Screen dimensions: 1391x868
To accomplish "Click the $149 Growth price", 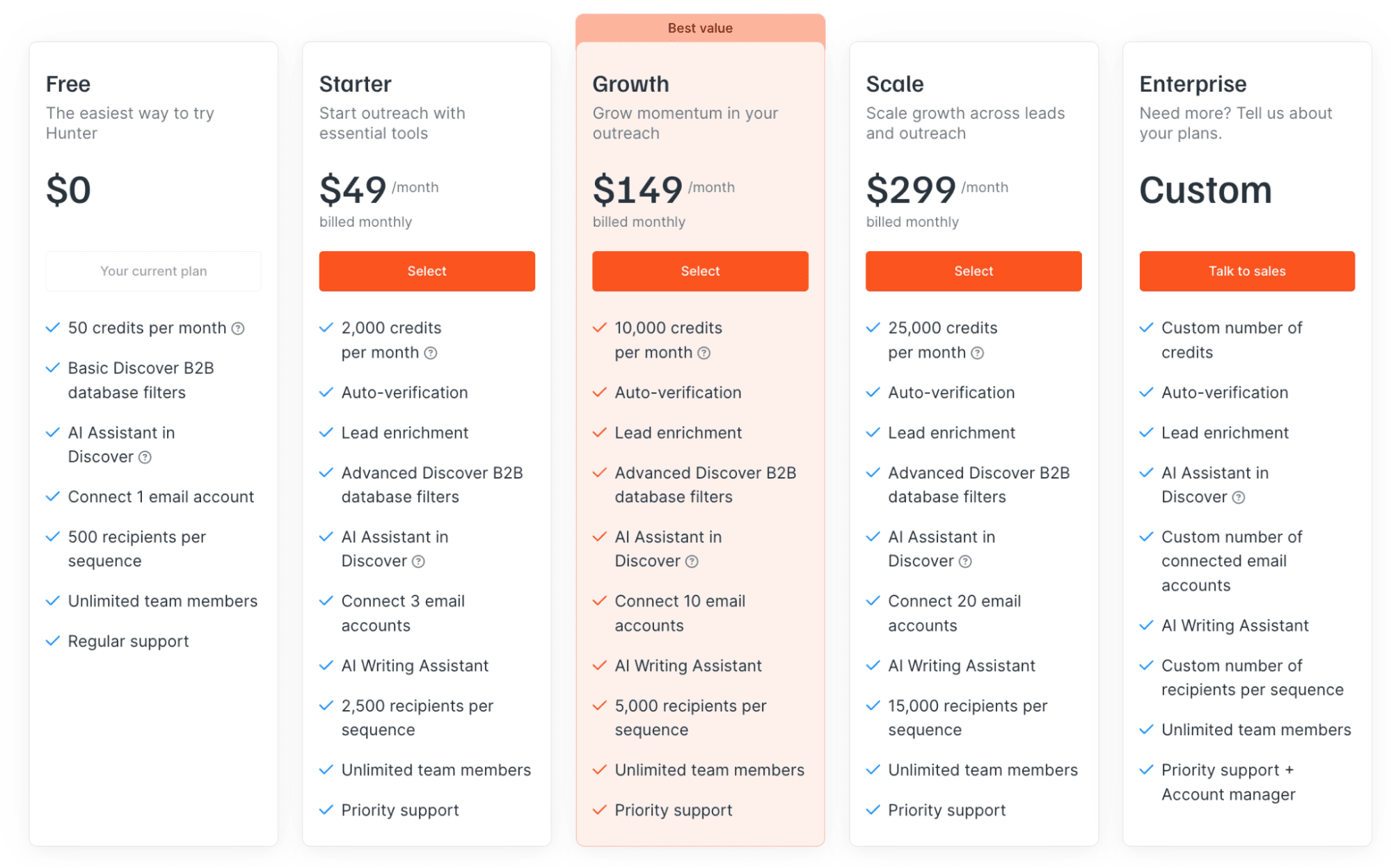I will click(x=637, y=190).
